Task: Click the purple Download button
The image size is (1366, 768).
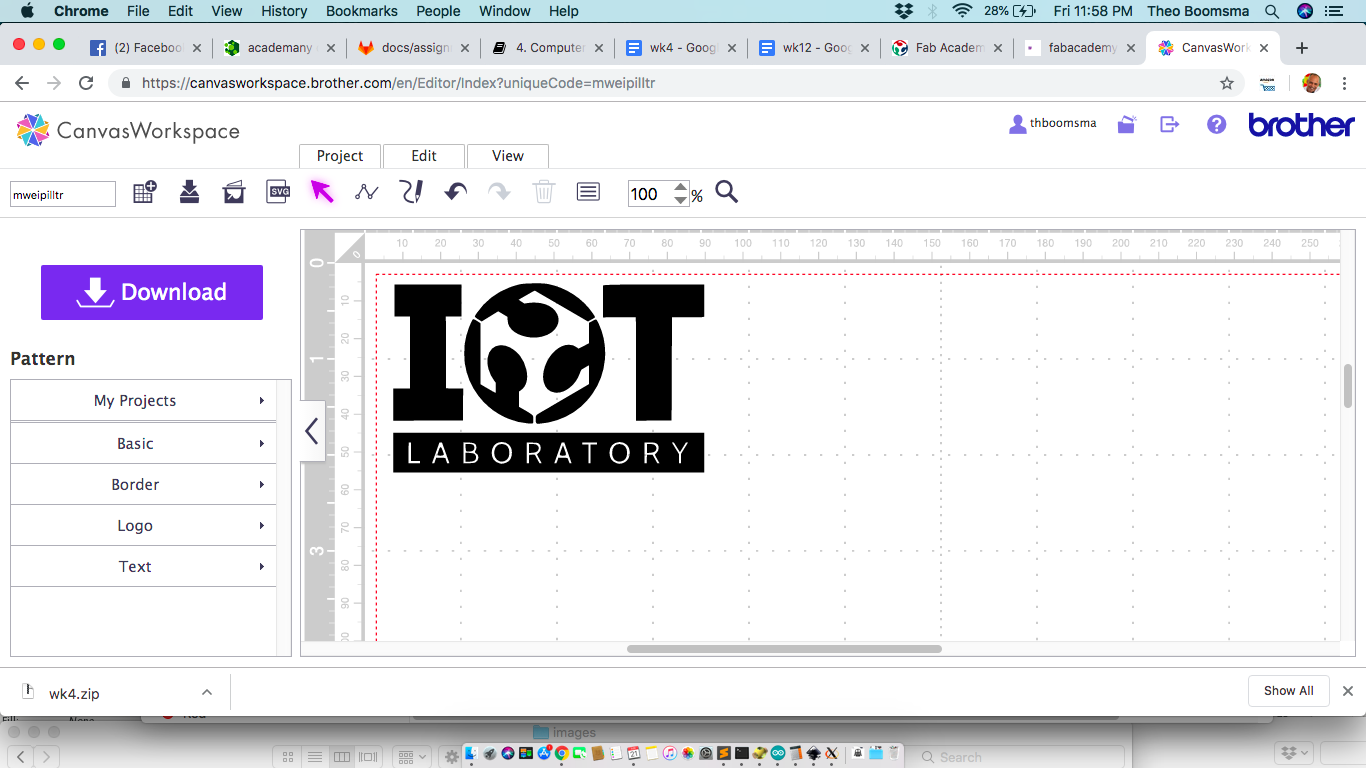Action: coord(152,292)
